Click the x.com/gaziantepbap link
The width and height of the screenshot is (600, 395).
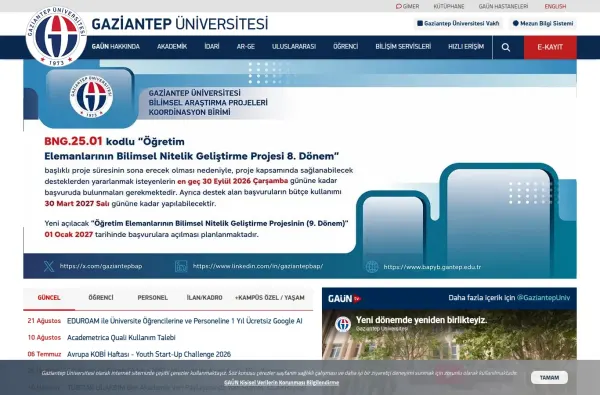[101, 266]
